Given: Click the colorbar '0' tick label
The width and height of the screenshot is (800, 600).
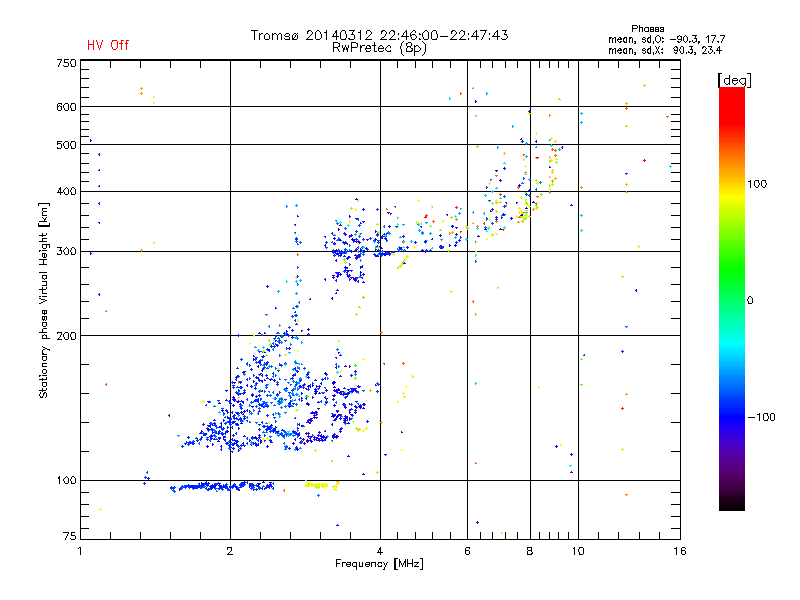Looking at the screenshot, I should click(x=750, y=301).
